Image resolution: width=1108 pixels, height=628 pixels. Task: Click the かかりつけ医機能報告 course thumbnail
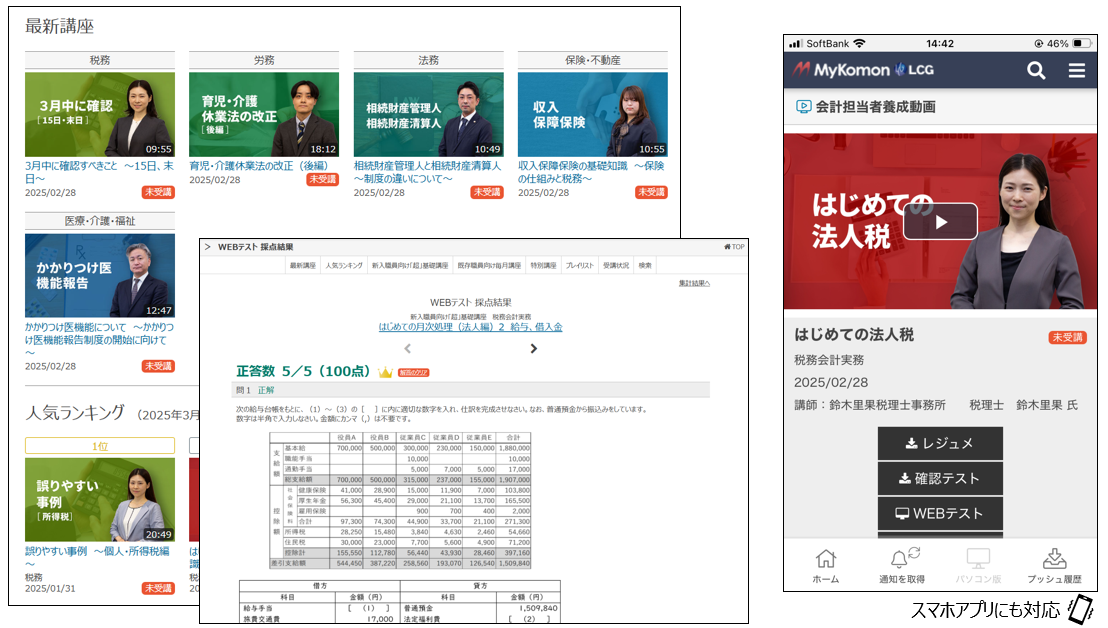pos(99,276)
